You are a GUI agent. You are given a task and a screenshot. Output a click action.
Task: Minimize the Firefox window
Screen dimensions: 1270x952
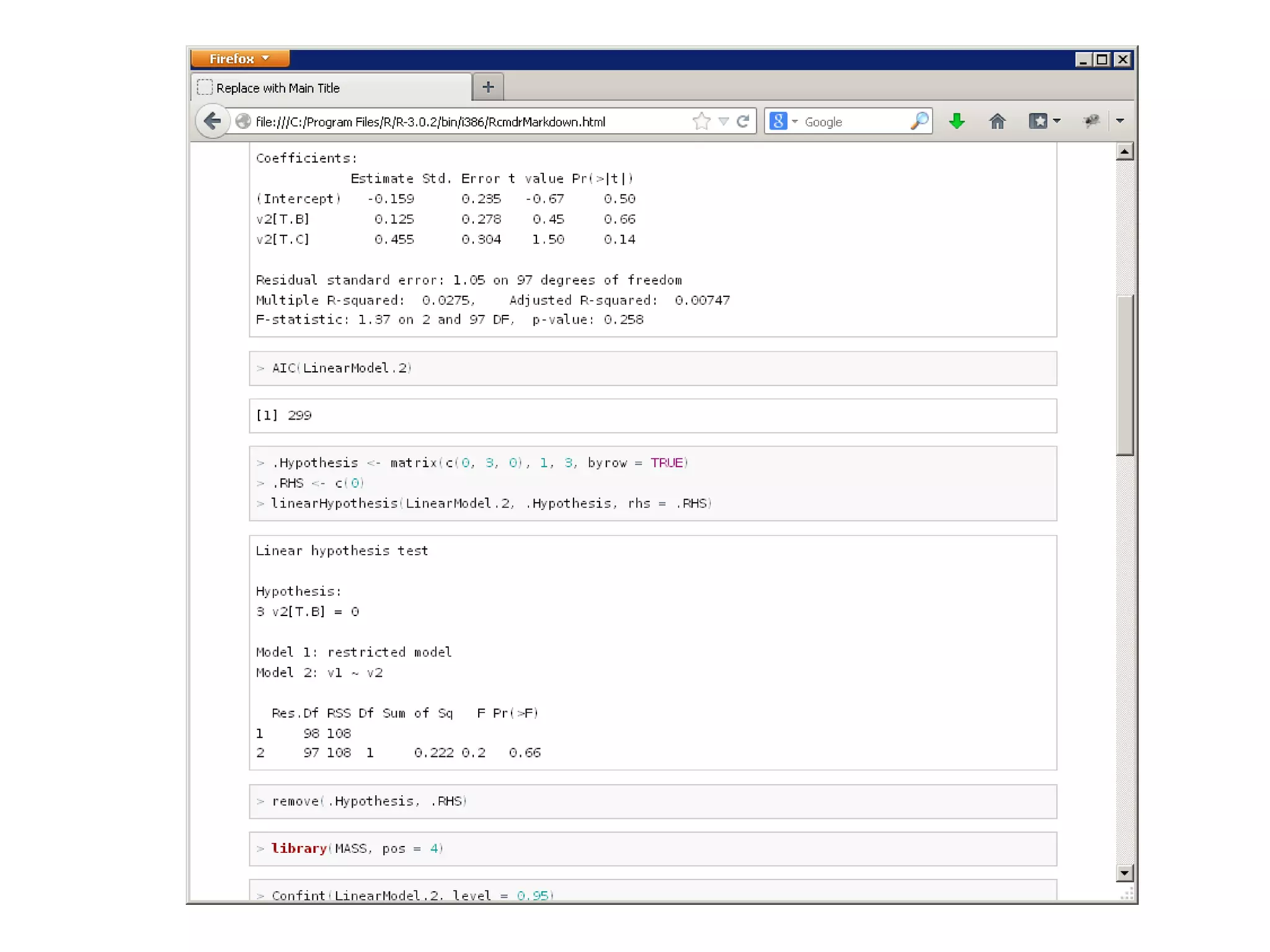coord(1083,59)
